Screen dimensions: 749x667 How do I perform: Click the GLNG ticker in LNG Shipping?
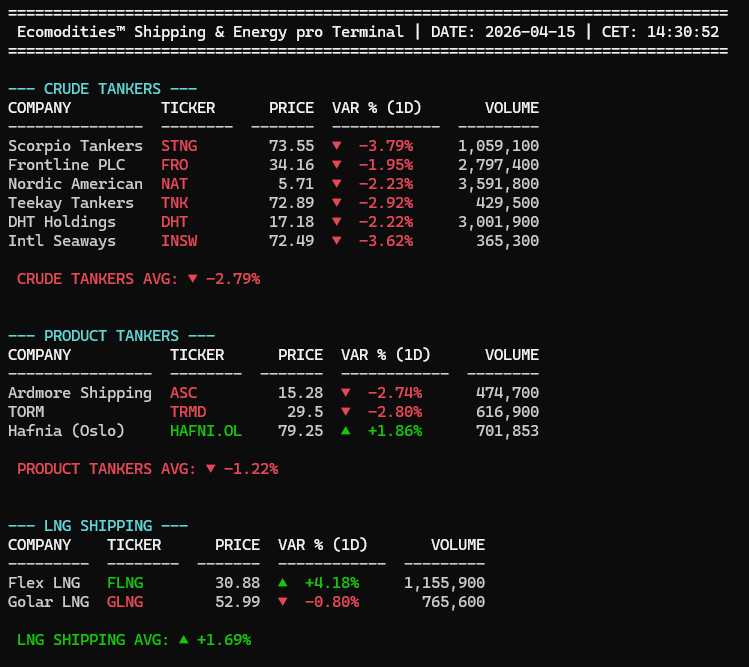pos(125,602)
